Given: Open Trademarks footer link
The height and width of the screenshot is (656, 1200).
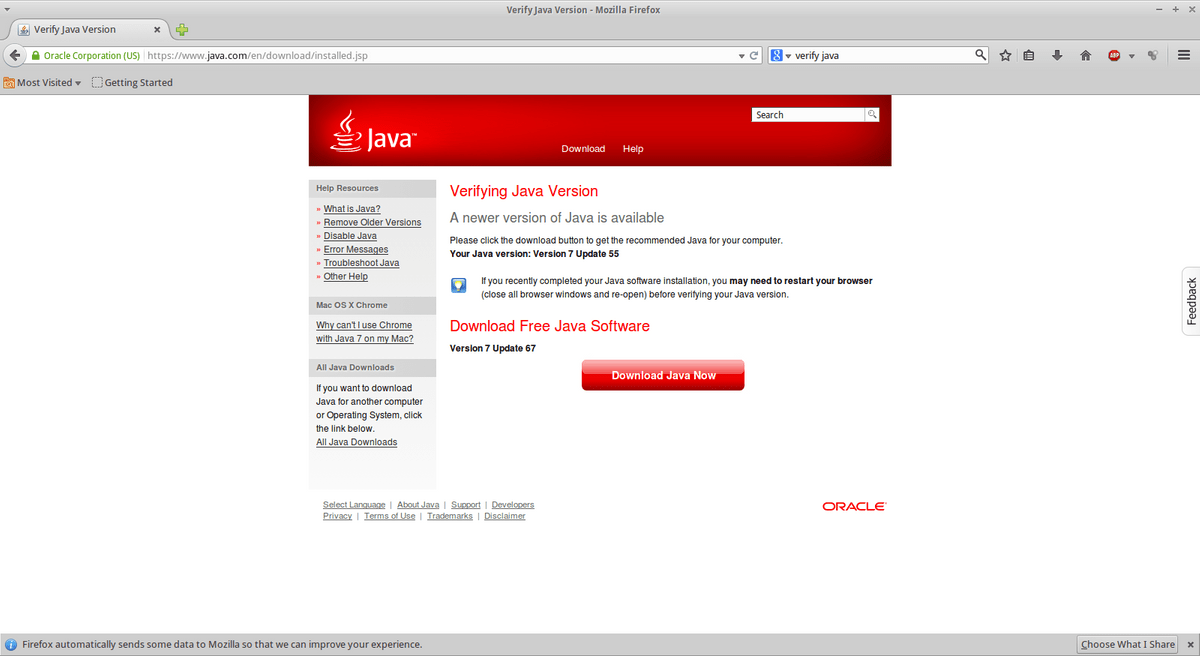Looking at the screenshot, I should [450, 516].
